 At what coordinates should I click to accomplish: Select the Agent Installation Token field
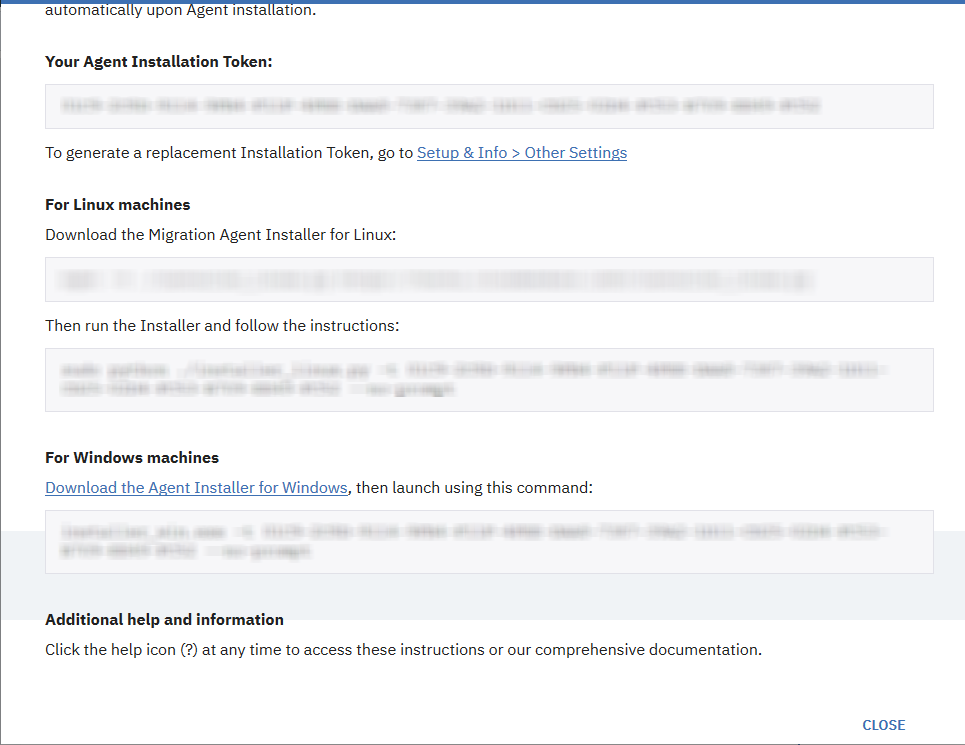pyautogui.click(x=487, y=106)
